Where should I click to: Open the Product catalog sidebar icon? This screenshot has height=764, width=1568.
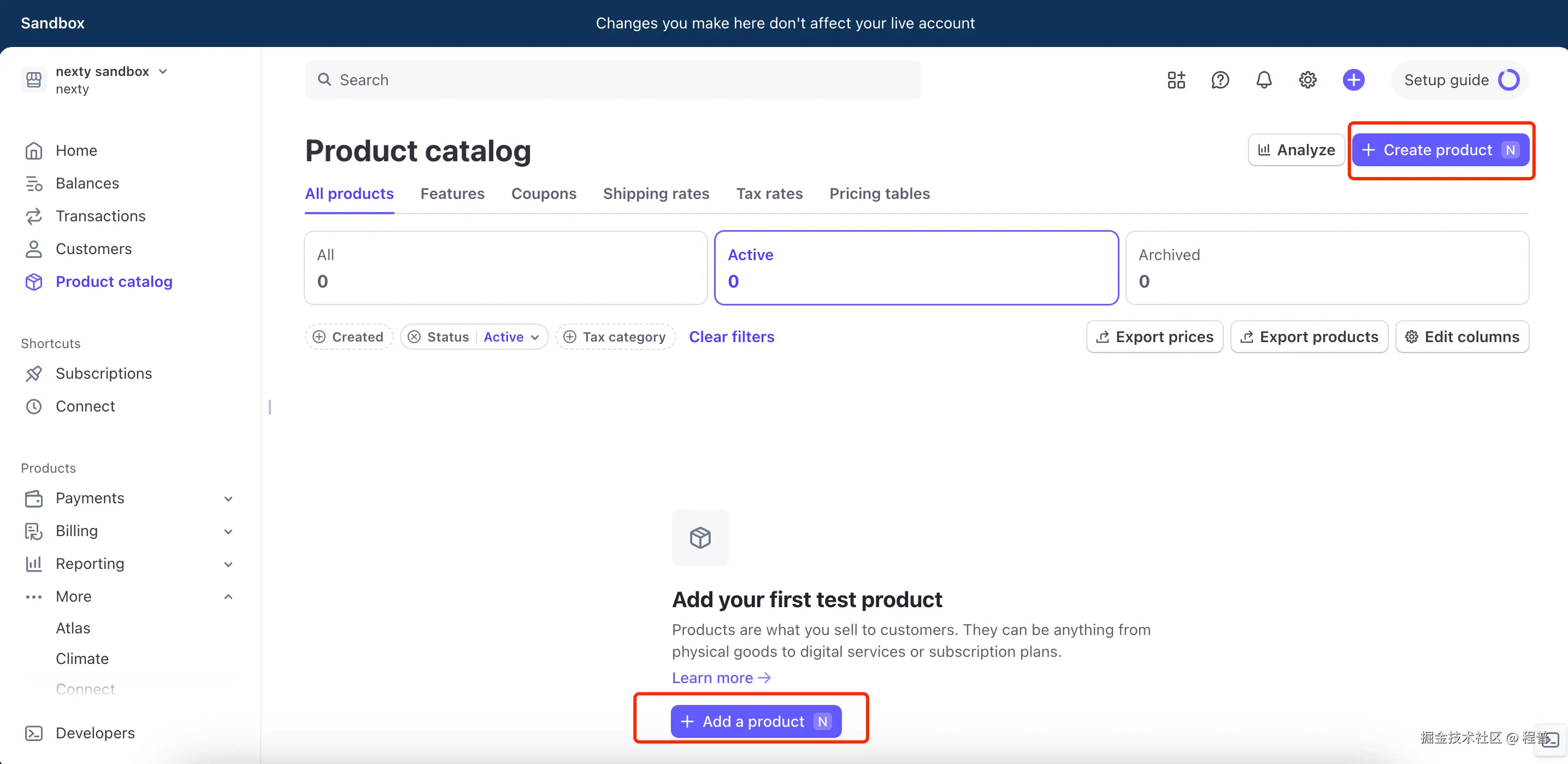pyautogui.click(x=33, y=282)
